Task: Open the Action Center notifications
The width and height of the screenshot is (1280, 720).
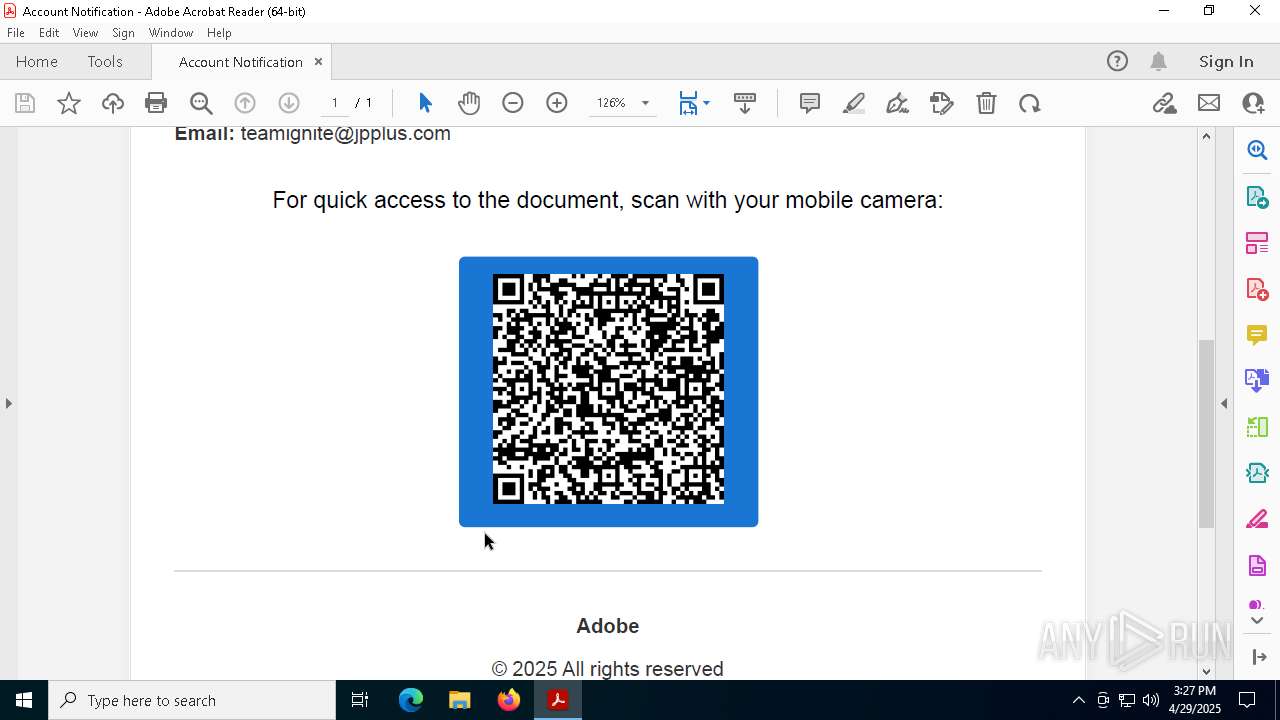Action: [1247, 700]
